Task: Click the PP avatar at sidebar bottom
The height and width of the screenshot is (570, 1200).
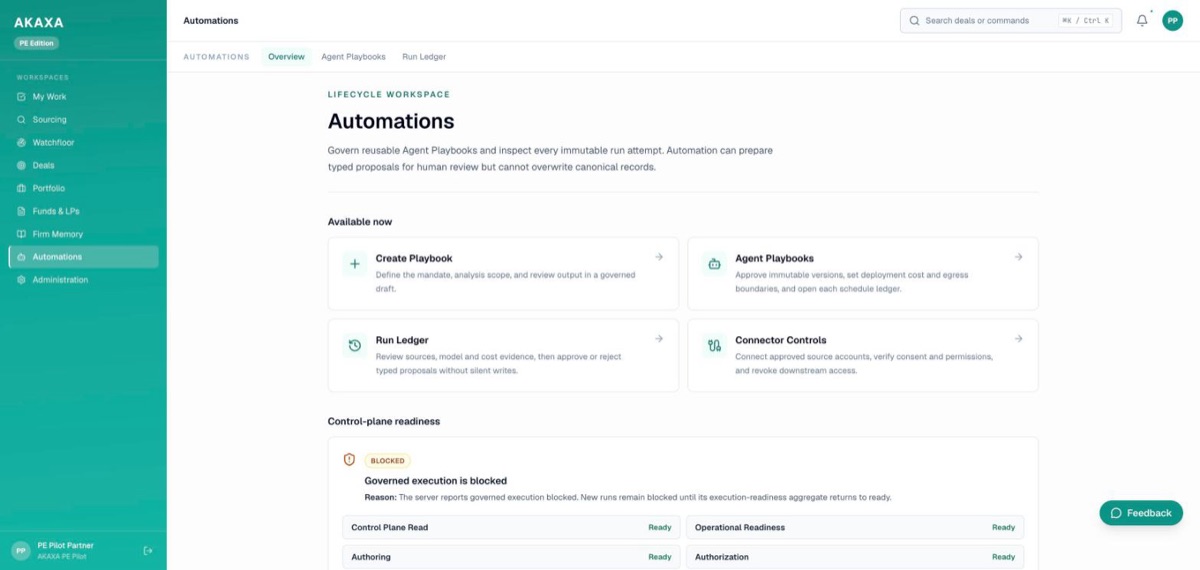Action: 20,550
